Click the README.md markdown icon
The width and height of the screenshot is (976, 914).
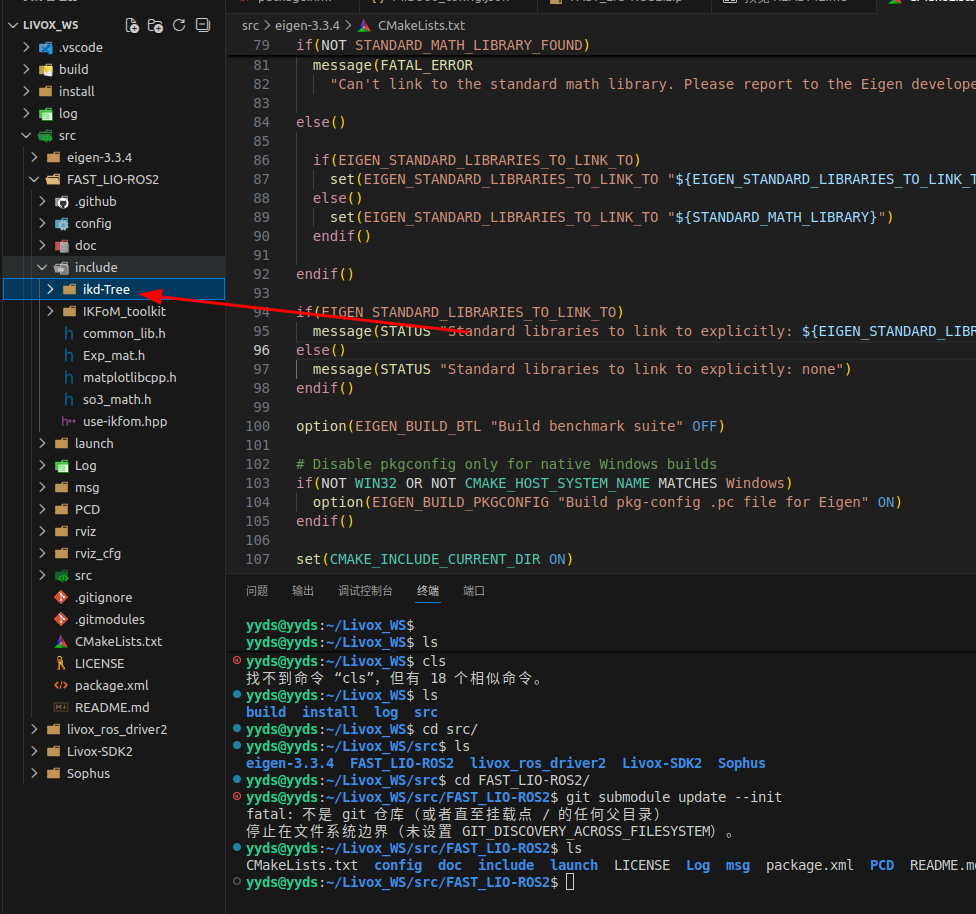(x=61, y=707)
